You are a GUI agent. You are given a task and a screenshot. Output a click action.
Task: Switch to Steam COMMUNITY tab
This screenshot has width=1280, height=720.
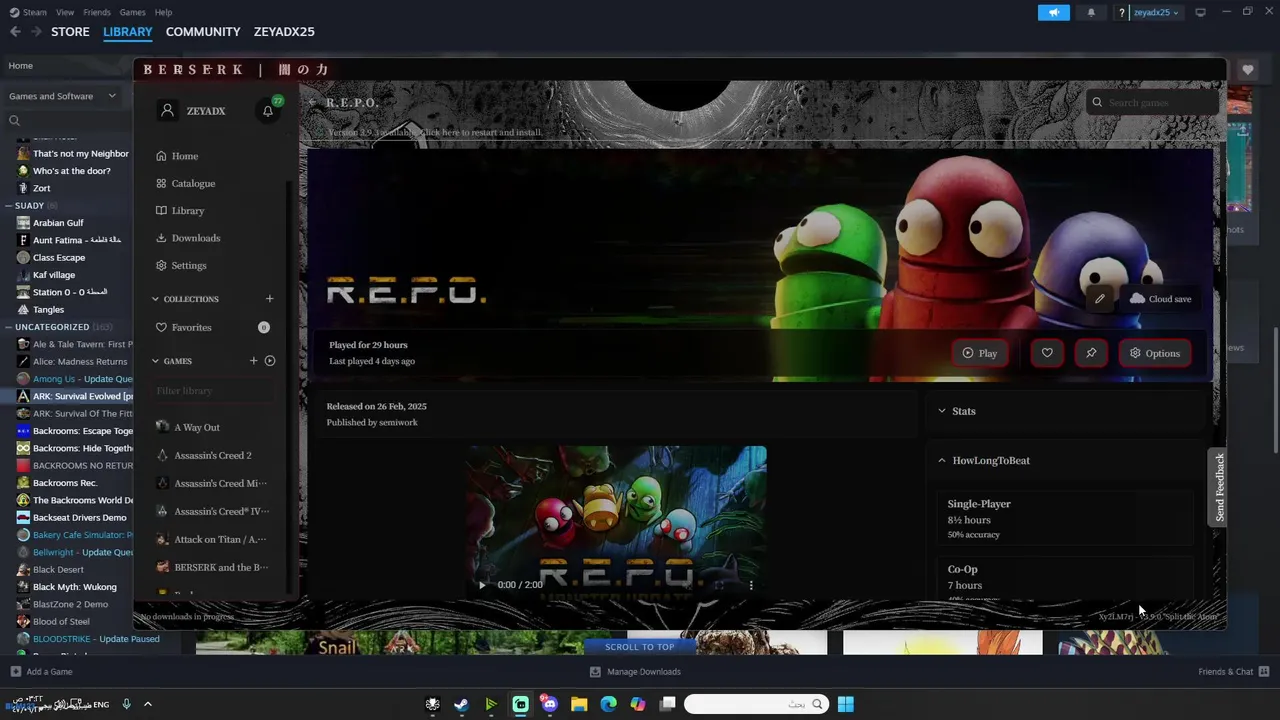(x=203, y=32)
